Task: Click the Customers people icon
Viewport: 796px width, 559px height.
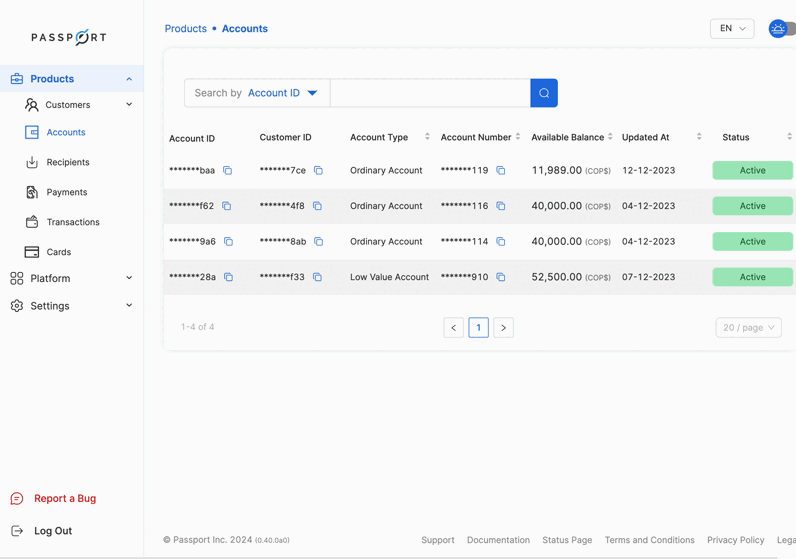Action: [31, 105]
